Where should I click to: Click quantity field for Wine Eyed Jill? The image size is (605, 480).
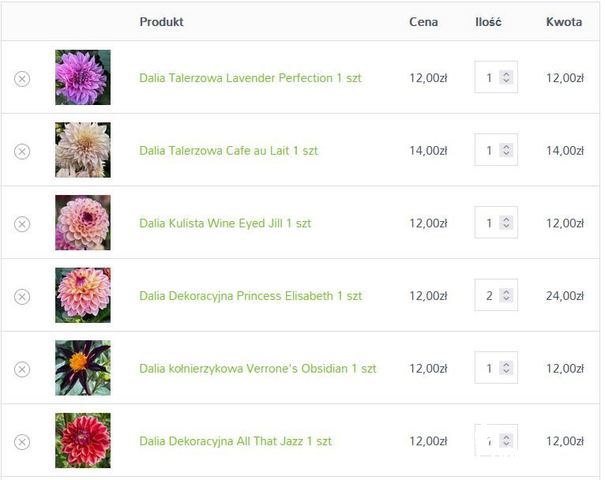496,223
